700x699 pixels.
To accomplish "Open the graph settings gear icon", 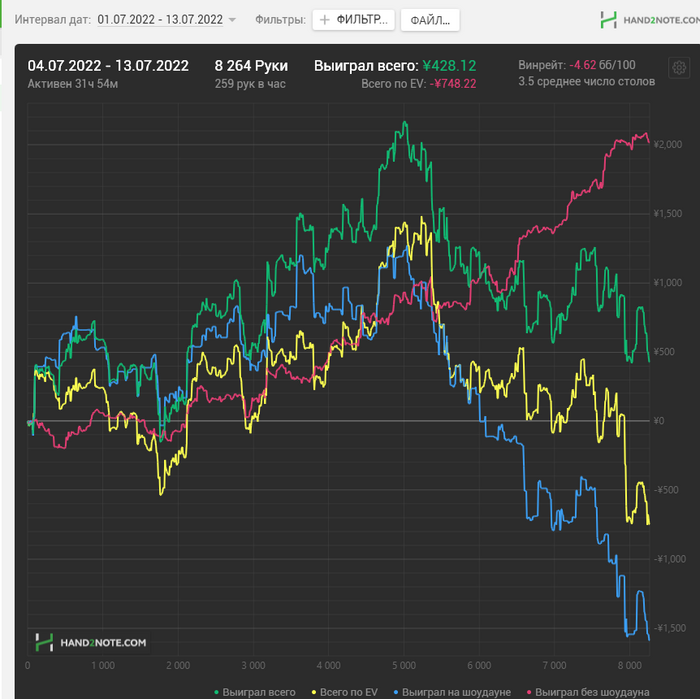I will (679, 68).
